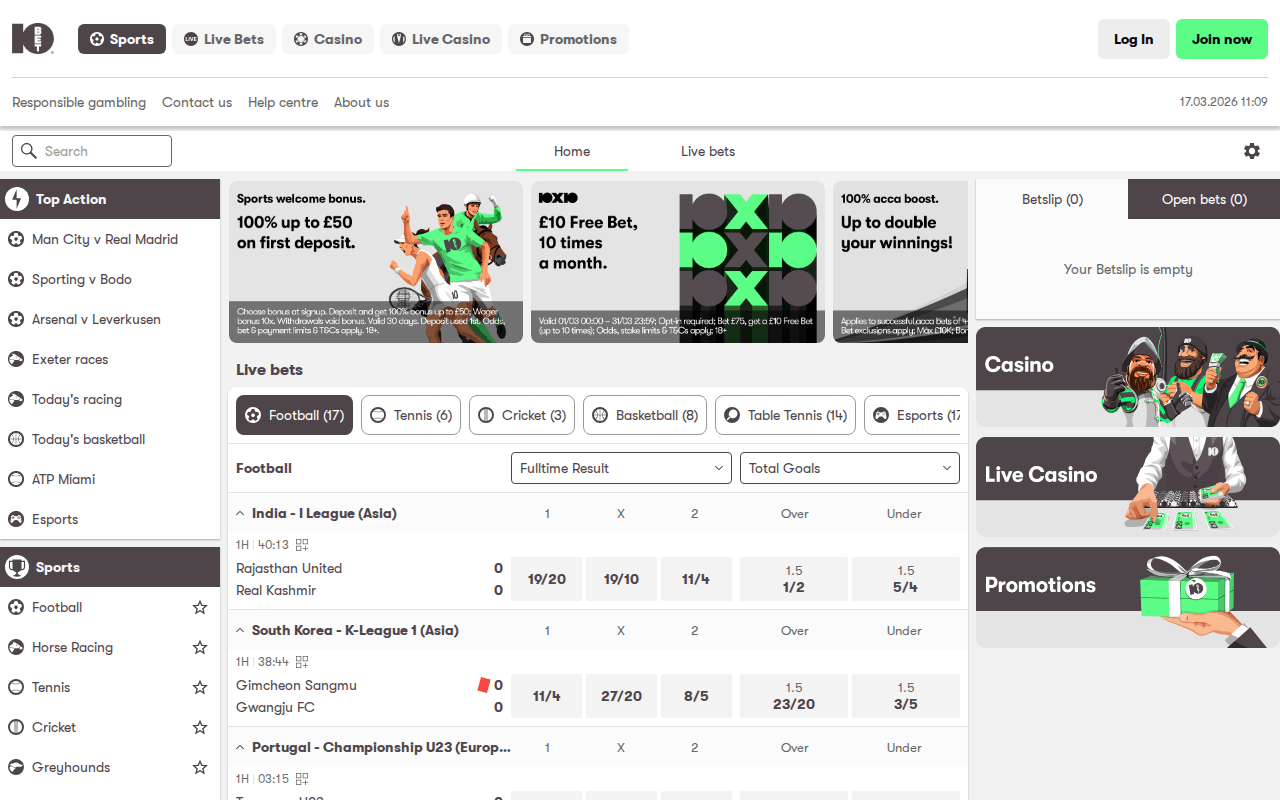Toggle the star next to Horse Racing
Image resolution: width=1280 pixels, height=800 pixels.
[199, 647]
